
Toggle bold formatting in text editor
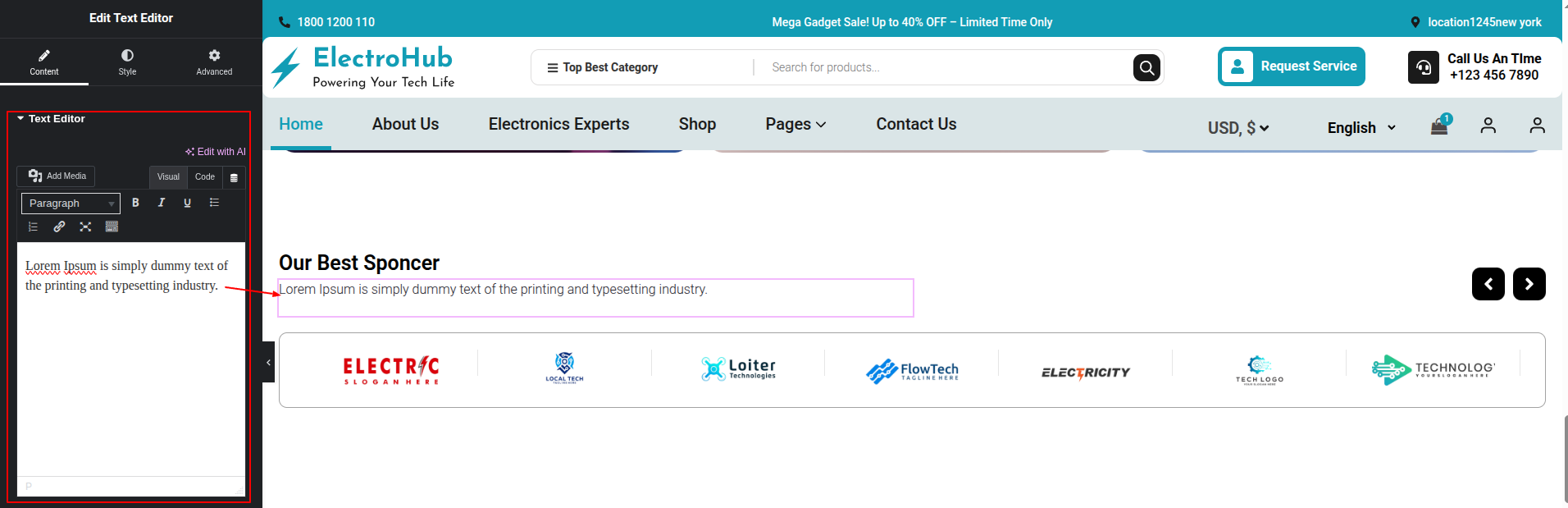click(135, 203)
